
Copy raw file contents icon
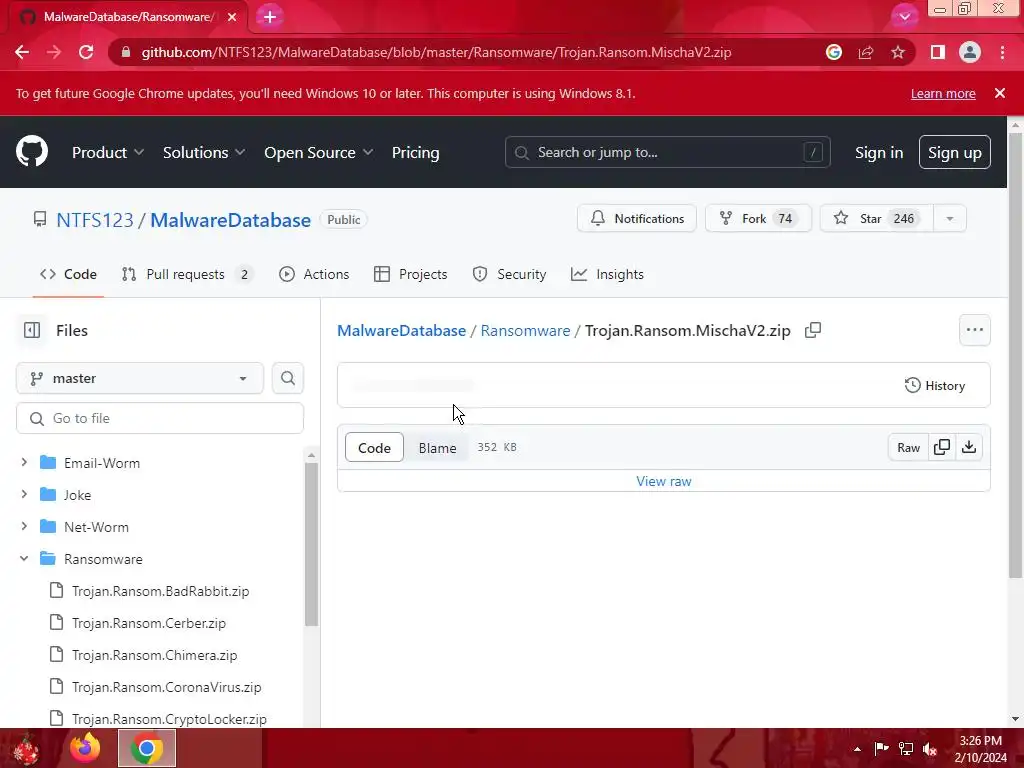(x=942, y=447)
